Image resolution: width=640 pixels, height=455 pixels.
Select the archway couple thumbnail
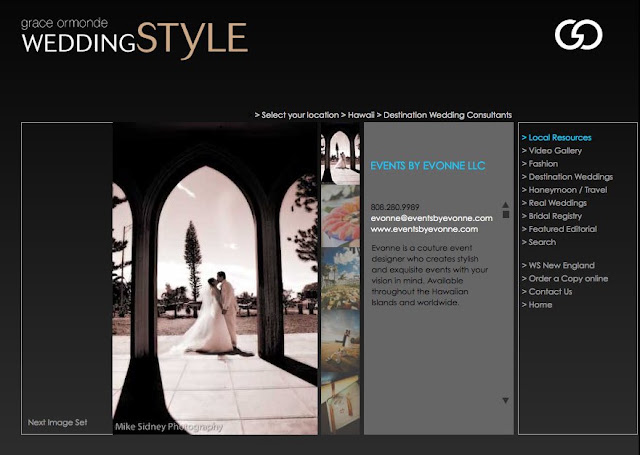click(340, 153)
